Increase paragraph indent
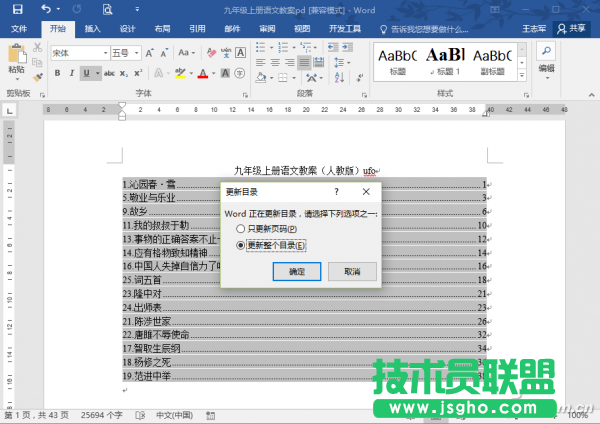Viewport: 600px width, 424px height. [347, 47]
